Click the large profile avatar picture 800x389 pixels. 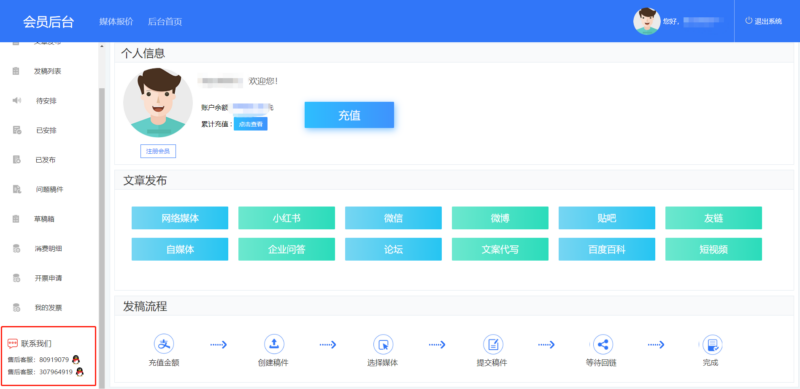click(x=158, y=102)
